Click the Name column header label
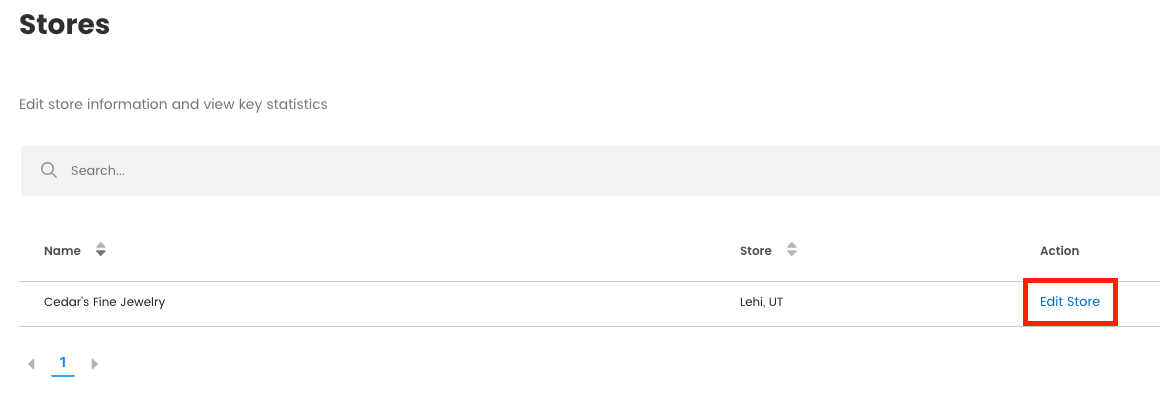The width and height of the screenshot is (1160, 419). tap(62, 251)
